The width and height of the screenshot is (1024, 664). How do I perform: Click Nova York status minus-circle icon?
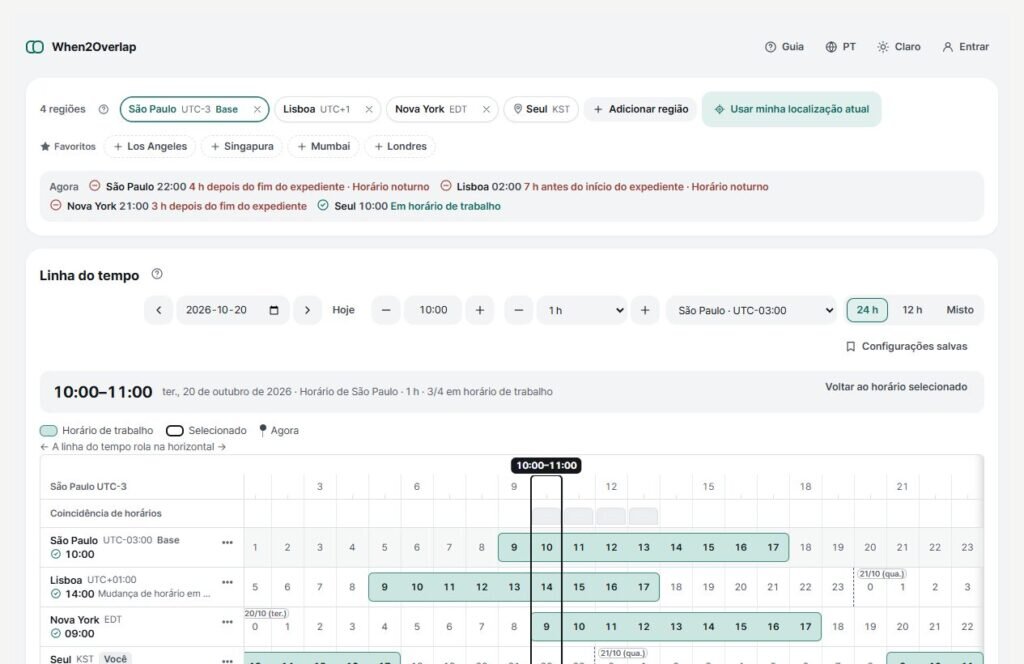(x=56, y=206)
